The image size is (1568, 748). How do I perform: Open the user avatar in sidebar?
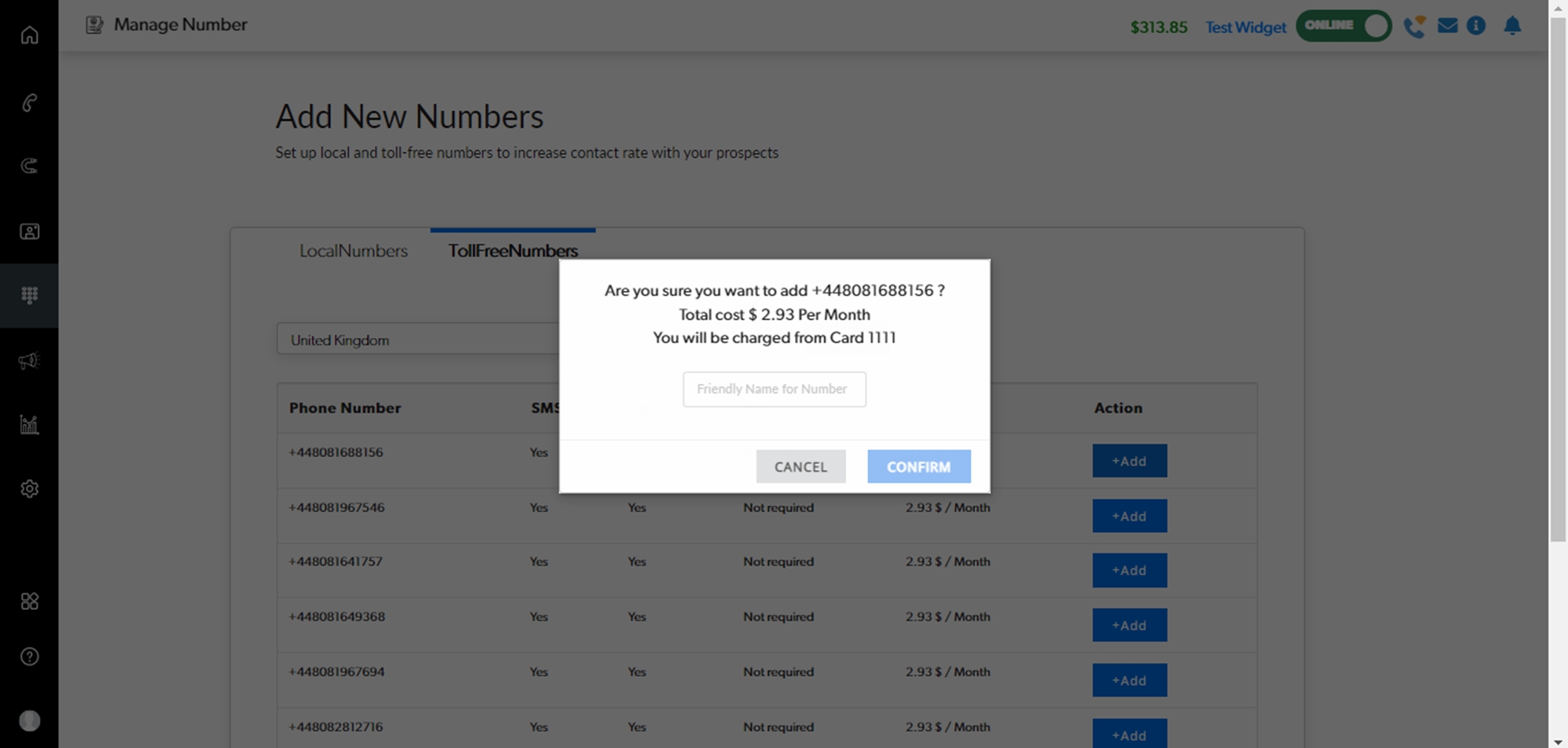pyautogui.click(x=29, y=721)
